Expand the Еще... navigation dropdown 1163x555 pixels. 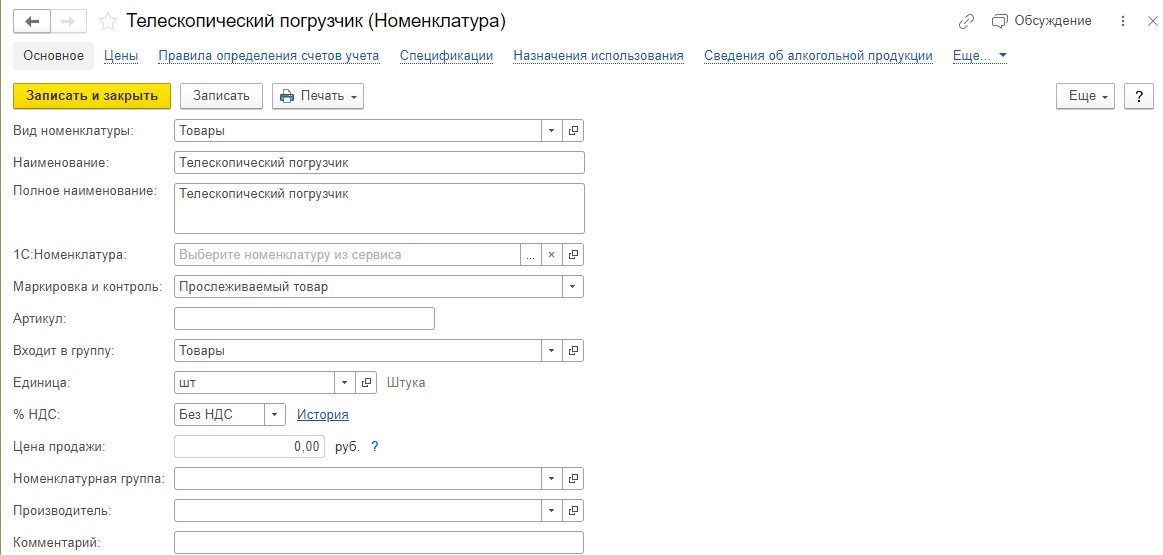(x=980, y=56)
